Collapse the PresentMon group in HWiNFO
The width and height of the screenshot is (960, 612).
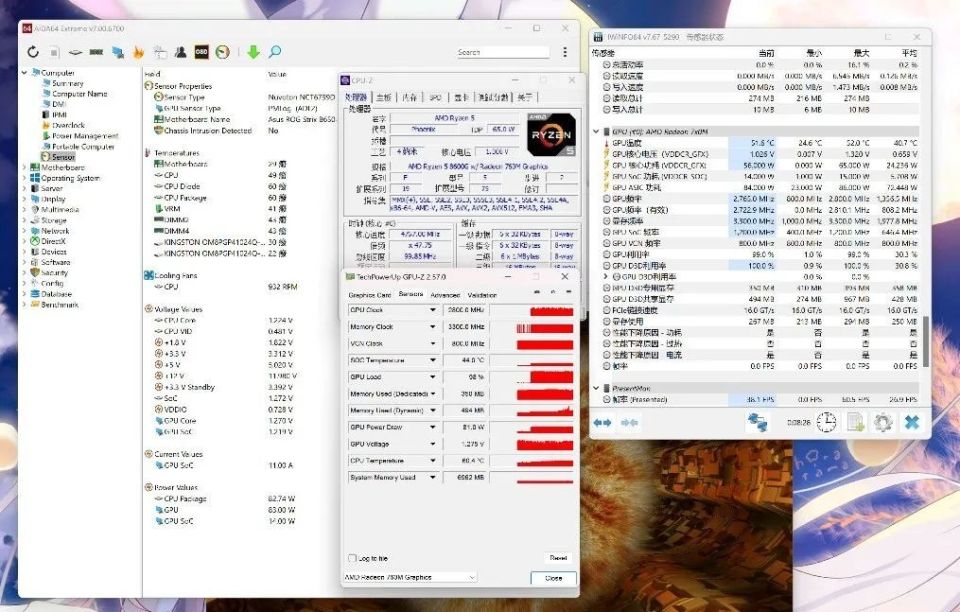click(596, 388)
